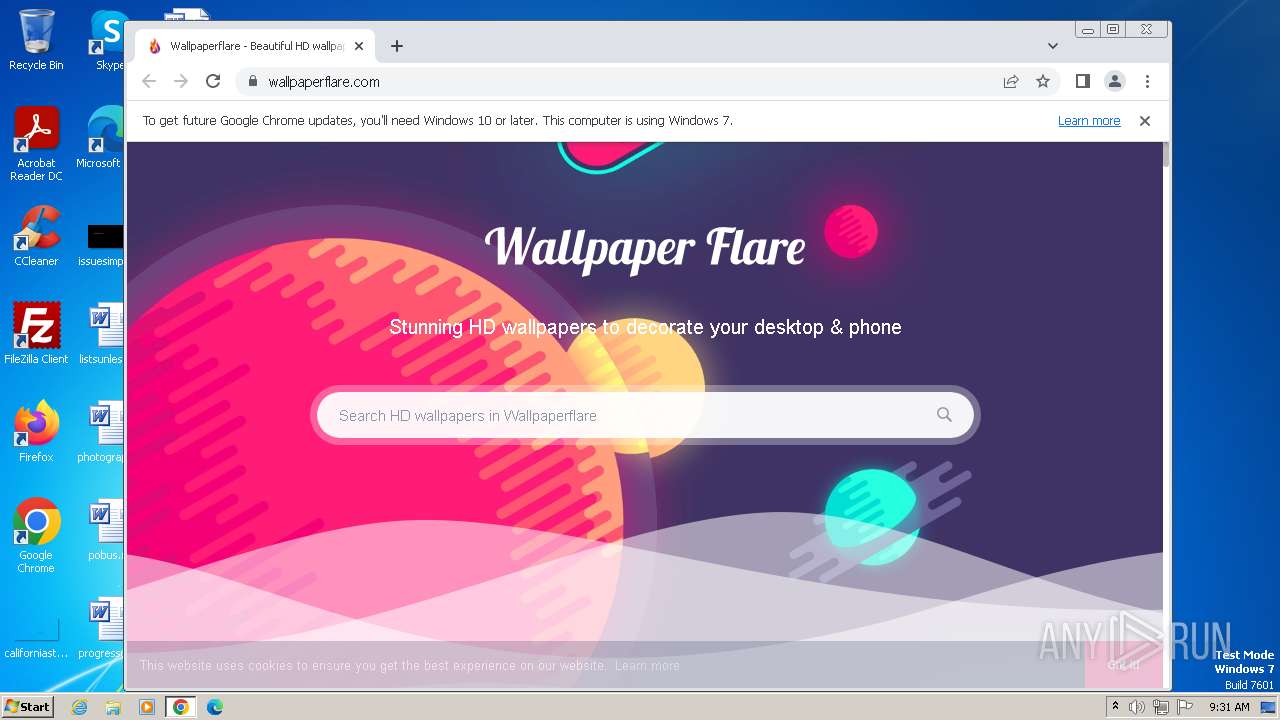Click the browser back arrow

(x=149, y=82)
